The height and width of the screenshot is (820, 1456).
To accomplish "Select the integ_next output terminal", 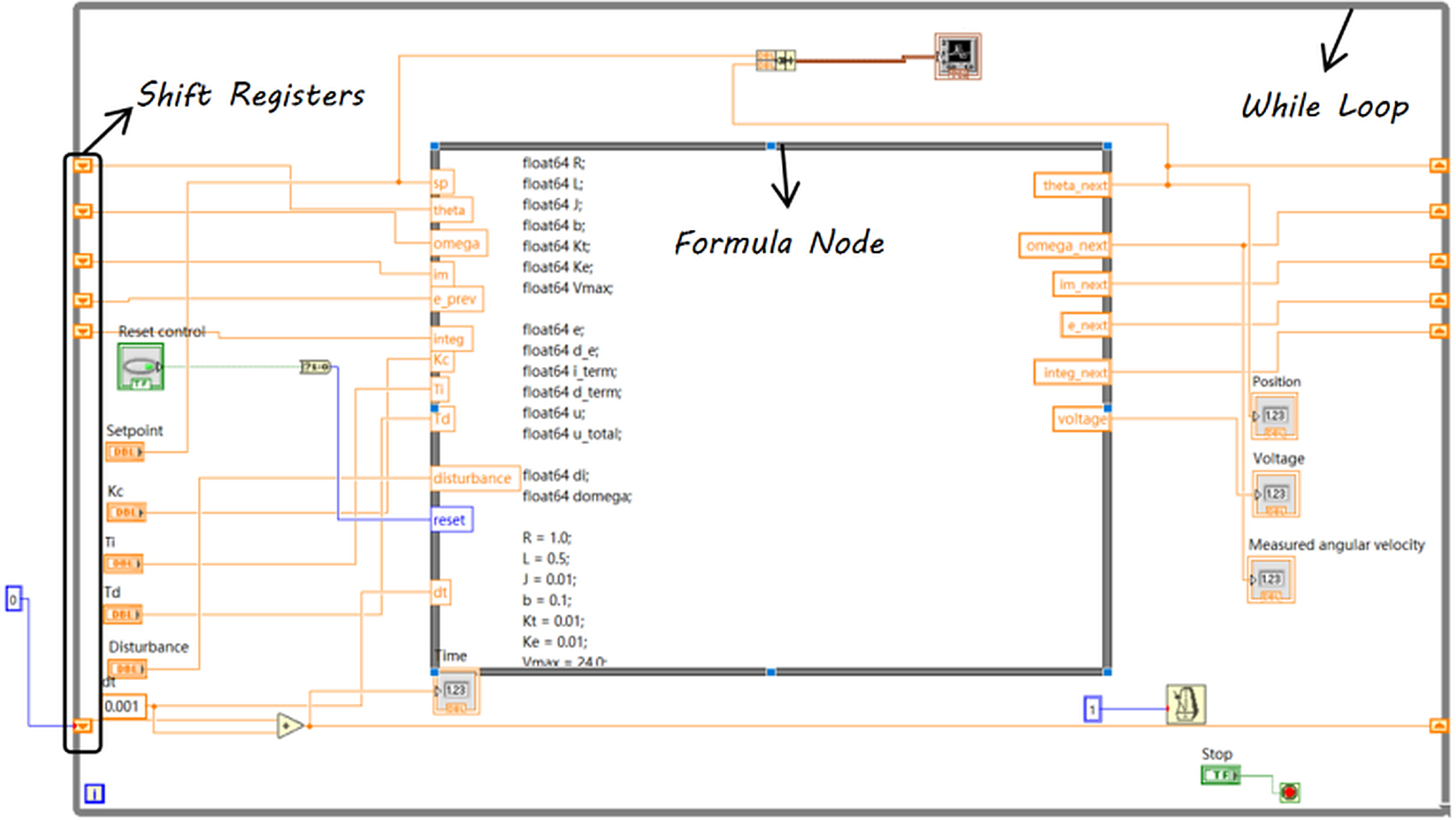I will (1073, 373).
